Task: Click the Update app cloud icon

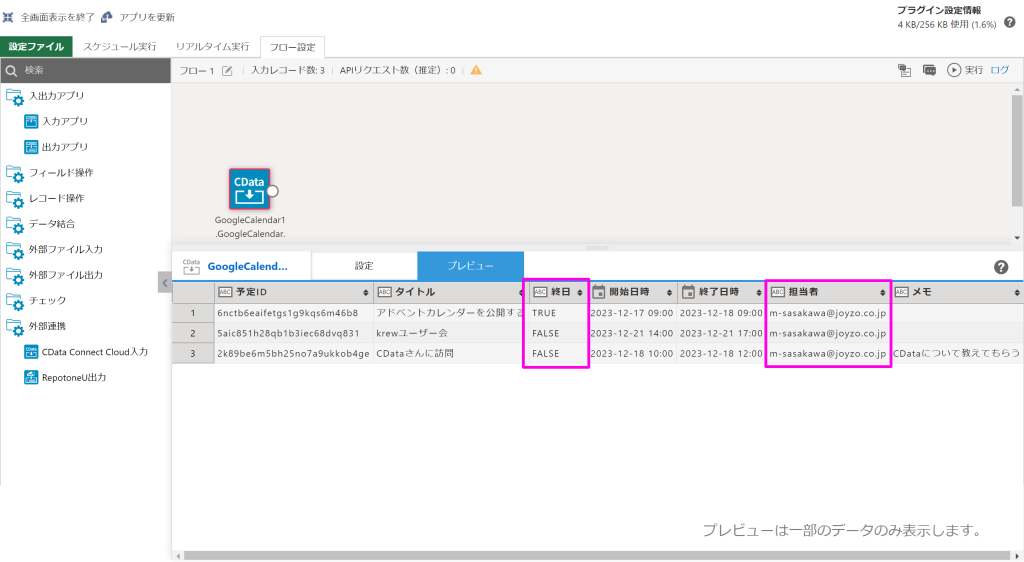Action: point(106,17)
